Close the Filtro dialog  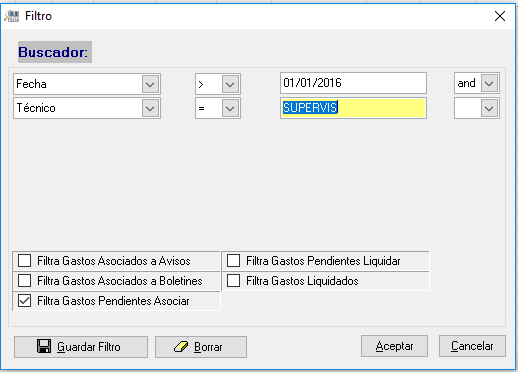(500, 16)
